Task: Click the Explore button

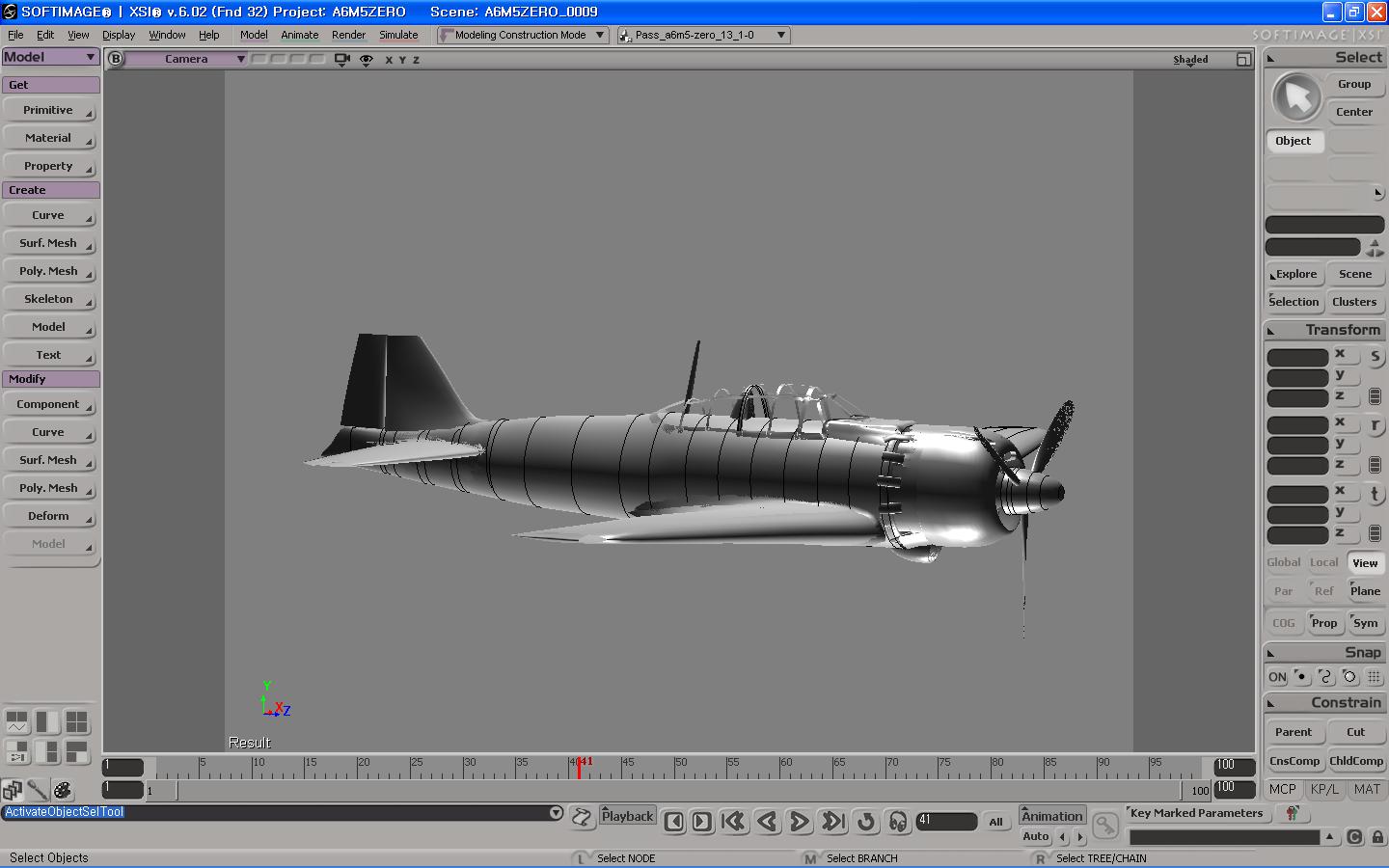Action: 1294,275
